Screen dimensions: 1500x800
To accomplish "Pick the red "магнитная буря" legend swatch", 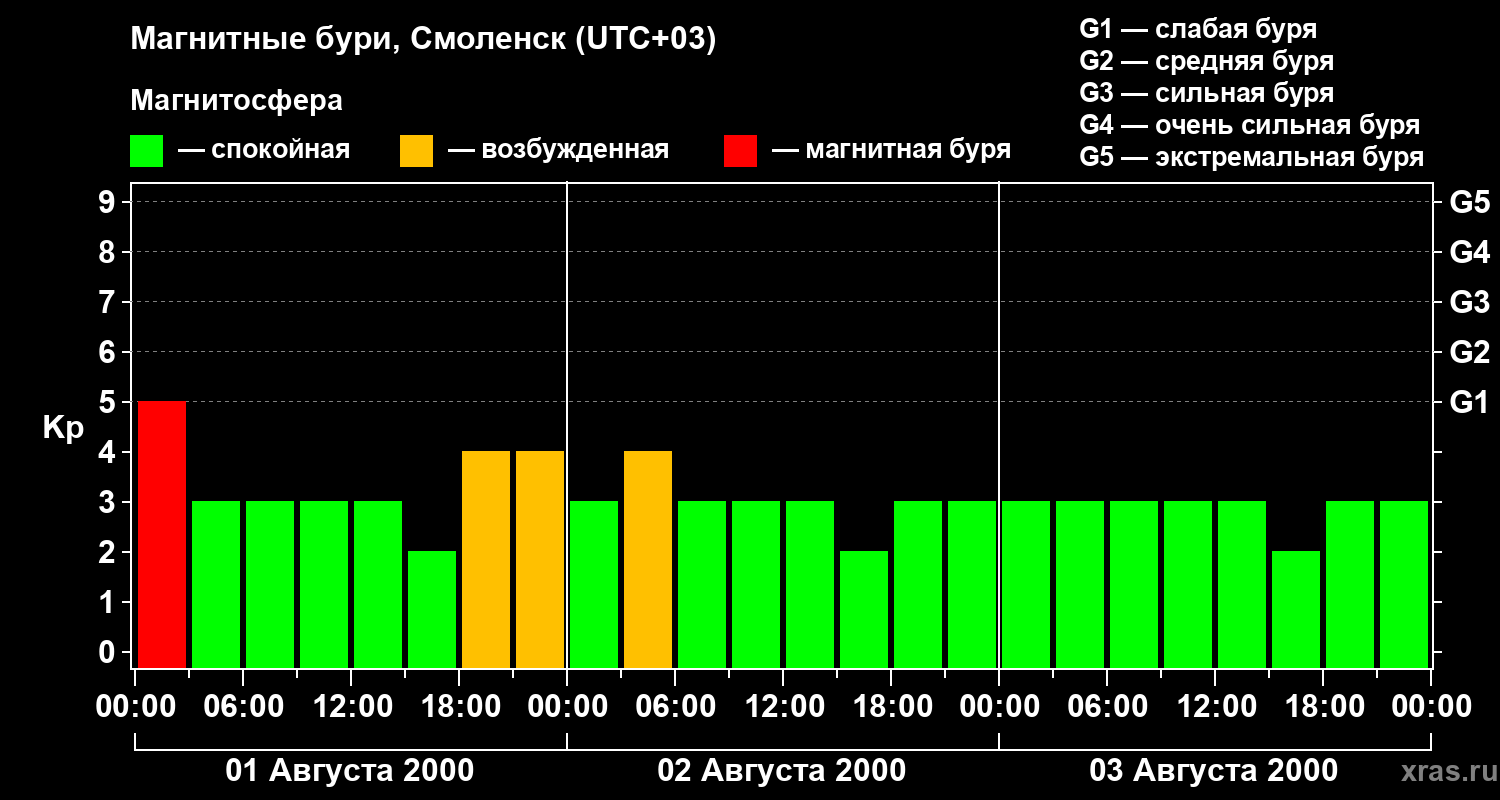I will pyautogui.click(x=740, y=151).
